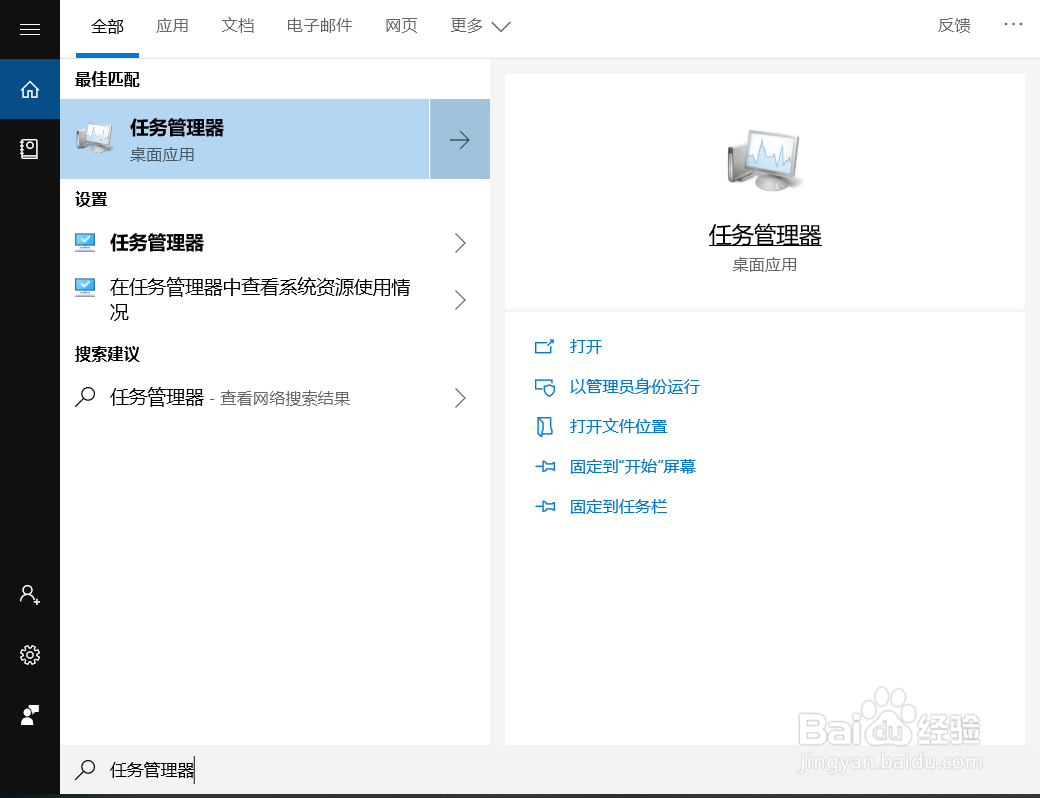Switch to the 应用 filter tab
1040x798 pixels.
[x=172, y=26]
